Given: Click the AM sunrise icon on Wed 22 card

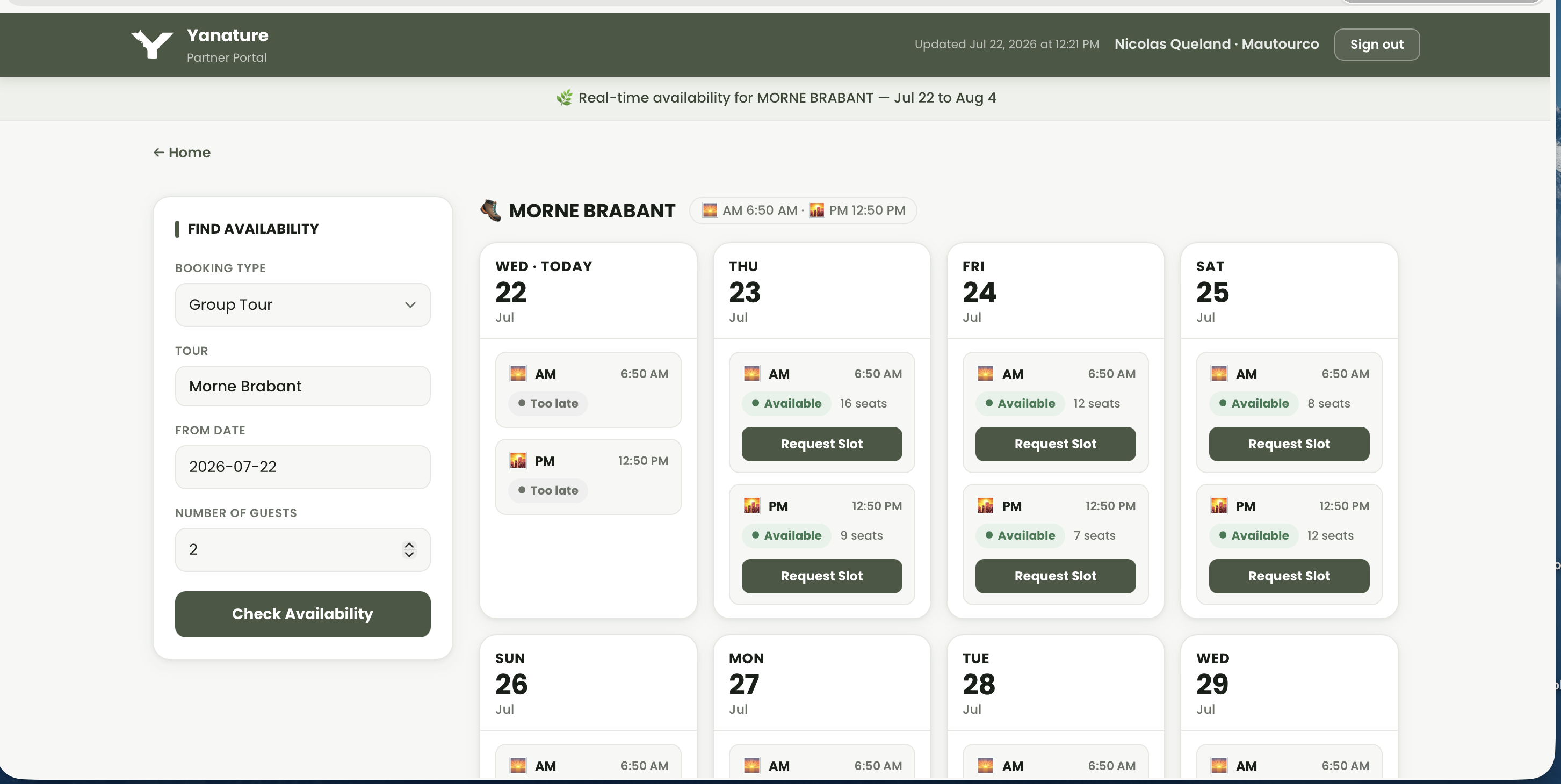Looking at the screenshot, I should 517,374.
